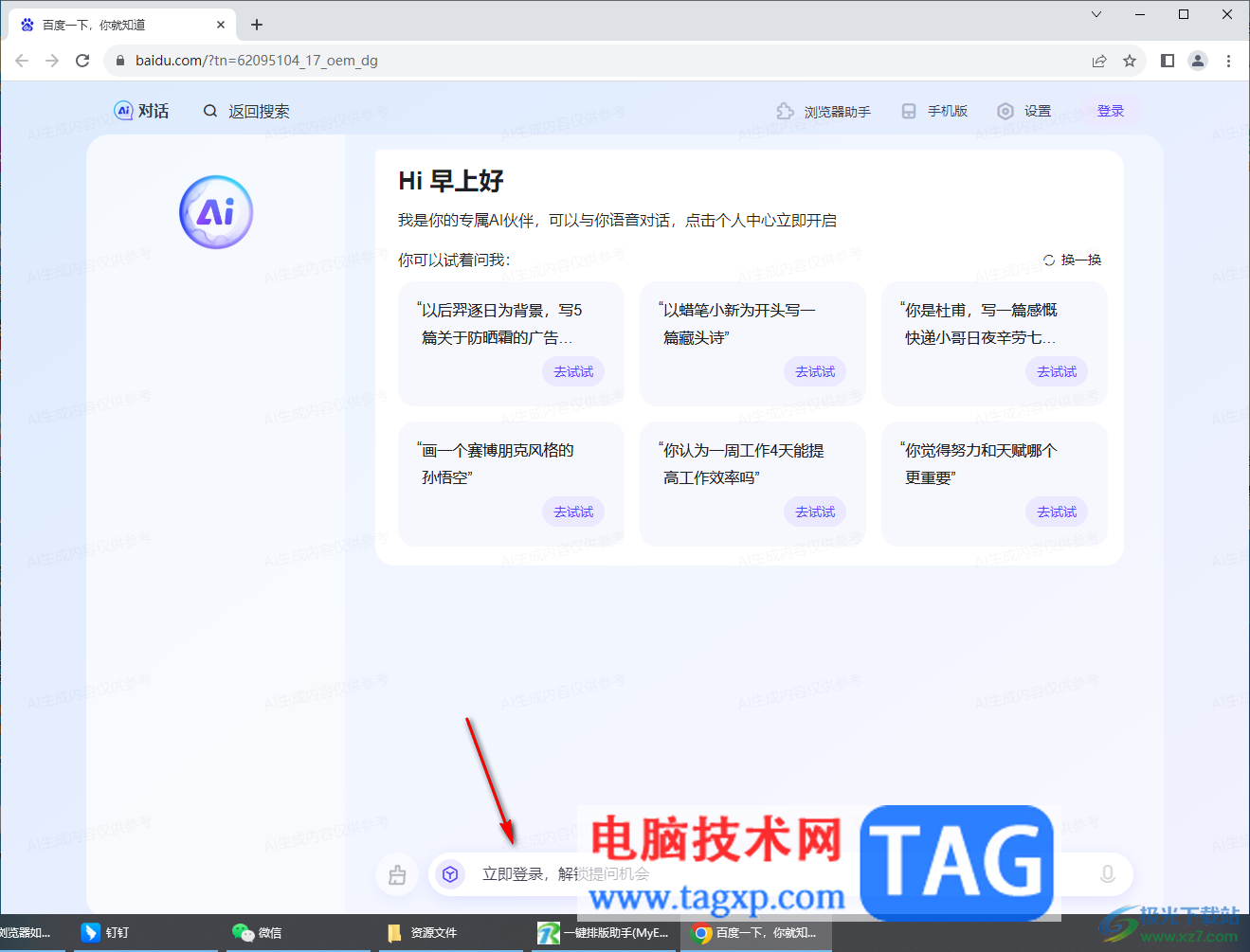Screen dimensions: 1250x952
Task: Open the 浏览器助手 browser assistant
Action: [x=823, y=112]
